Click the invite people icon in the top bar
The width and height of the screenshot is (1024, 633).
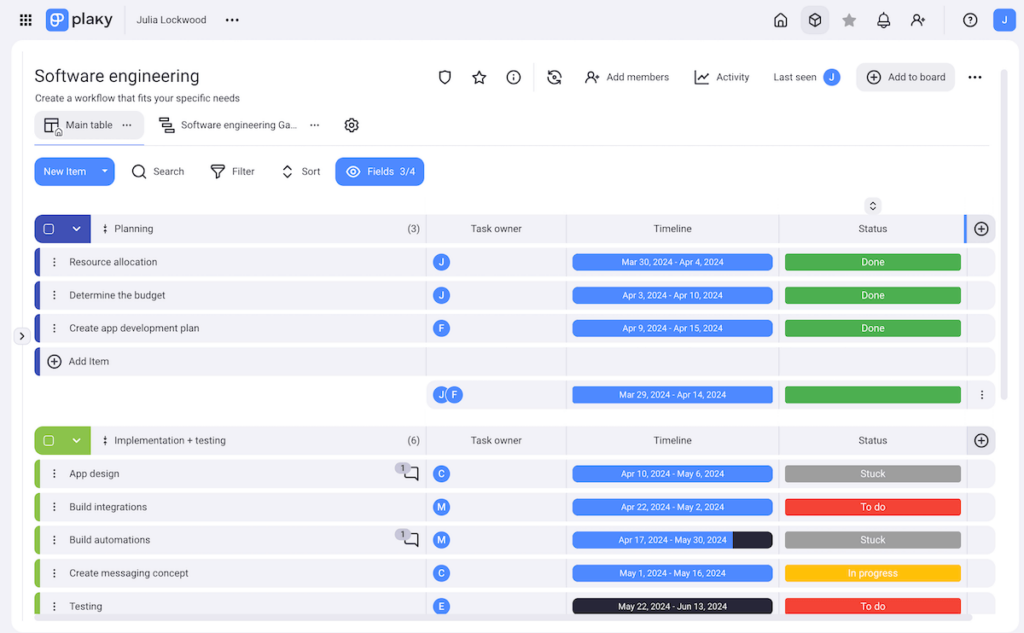click(x=918, y=19)
